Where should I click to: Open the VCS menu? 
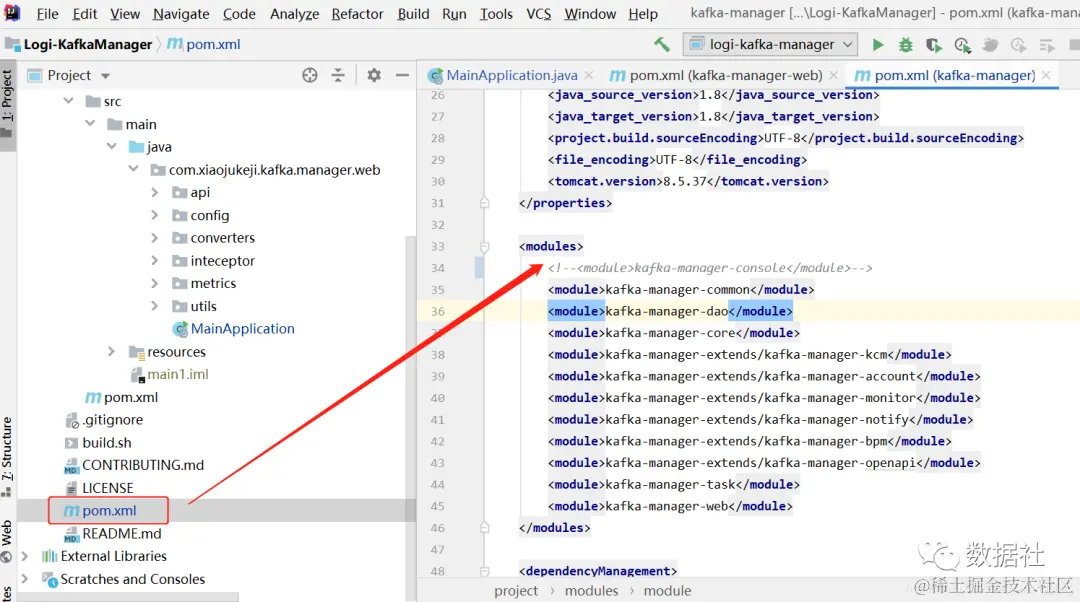(539, 14)
